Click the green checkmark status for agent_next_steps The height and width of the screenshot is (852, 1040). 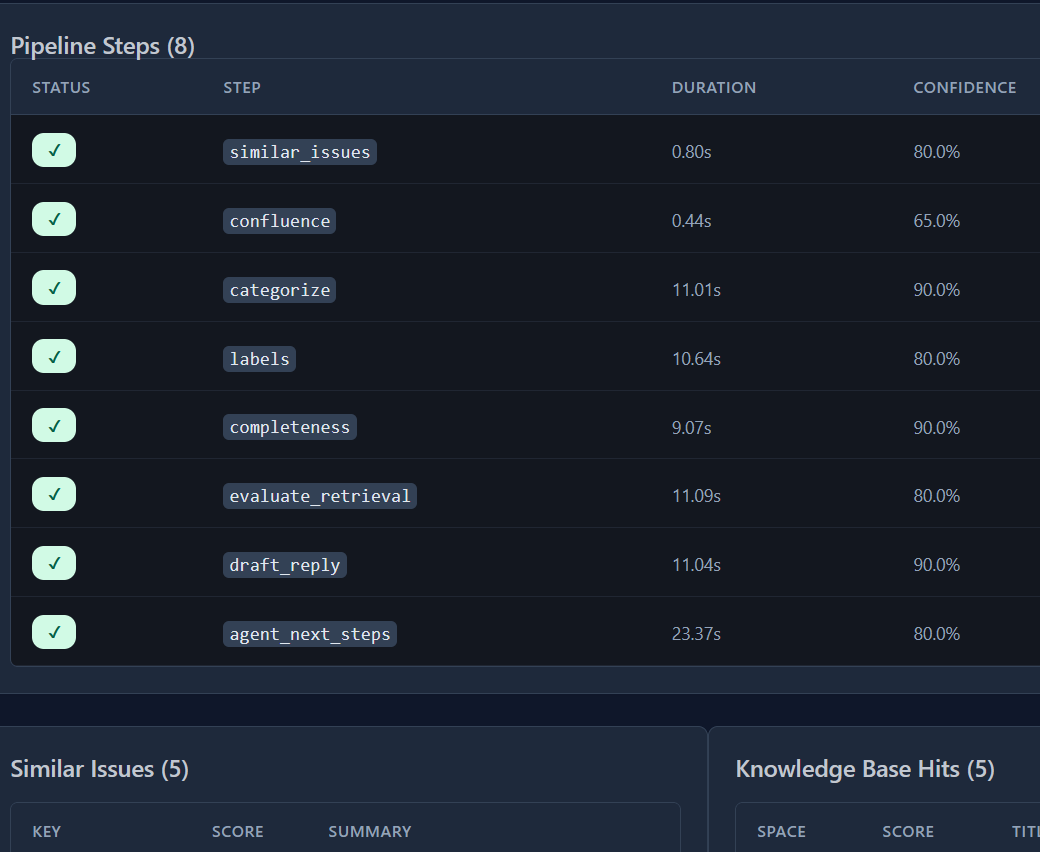(x=54, y=633)
